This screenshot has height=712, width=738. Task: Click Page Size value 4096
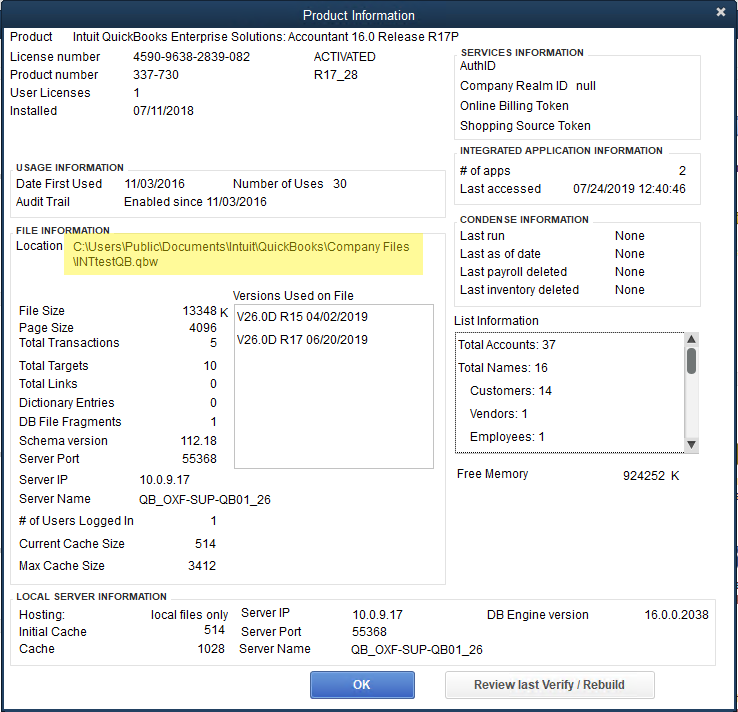[203, 328]
